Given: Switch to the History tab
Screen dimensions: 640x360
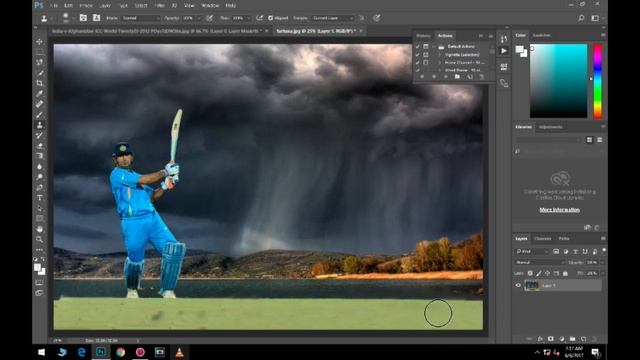Looking at the screenshot, I should tap(423, 36).
